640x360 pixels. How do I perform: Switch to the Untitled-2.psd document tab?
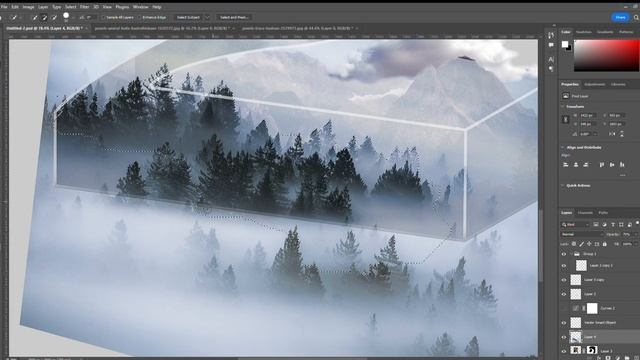click(44, 28)
